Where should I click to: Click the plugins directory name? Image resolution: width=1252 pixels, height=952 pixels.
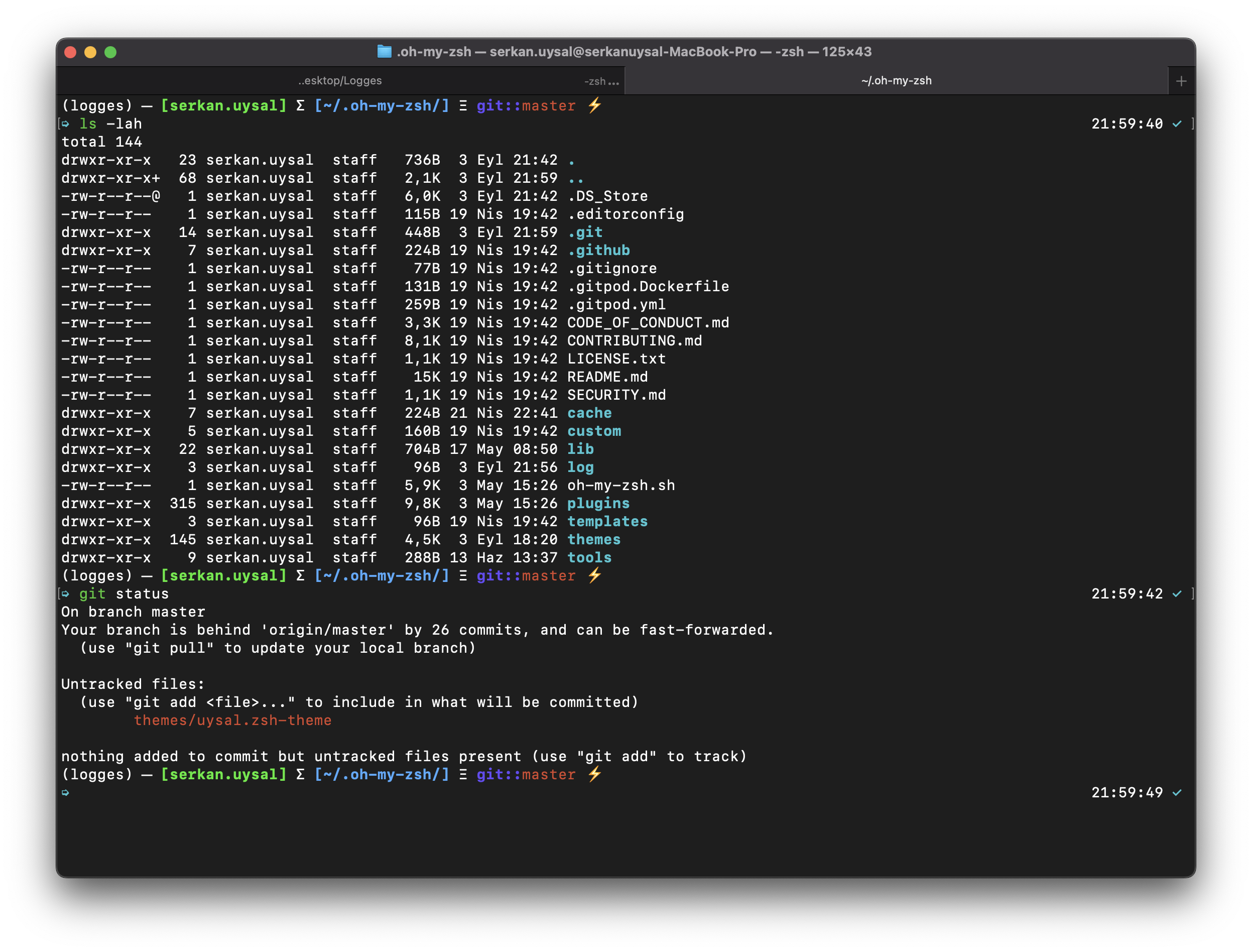pos(598,504)
